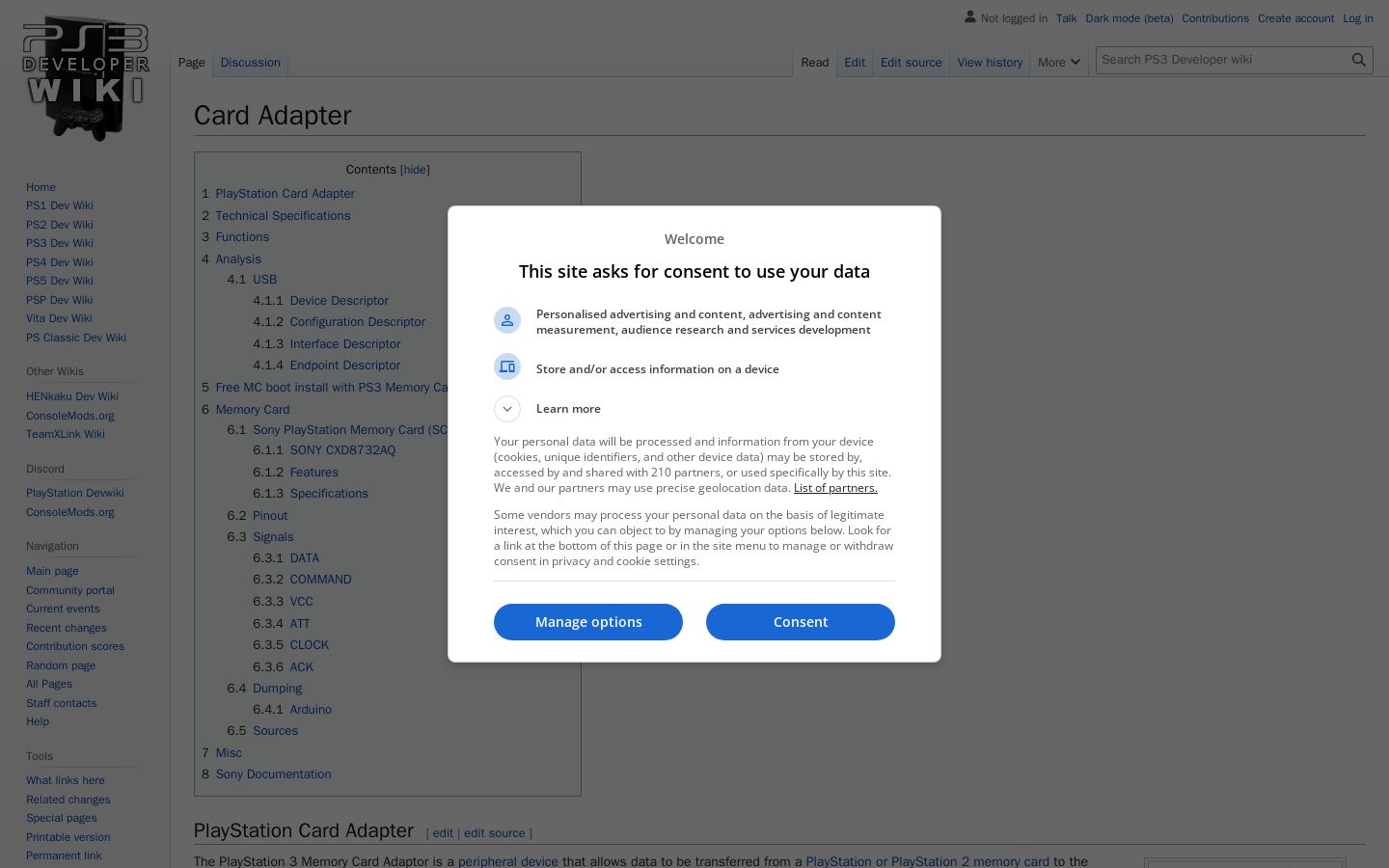The width and height of the screenshot is (1389, 868).
Task: Open PS5 Dev Wiki sidebar link
Action: tap(60, 281)
